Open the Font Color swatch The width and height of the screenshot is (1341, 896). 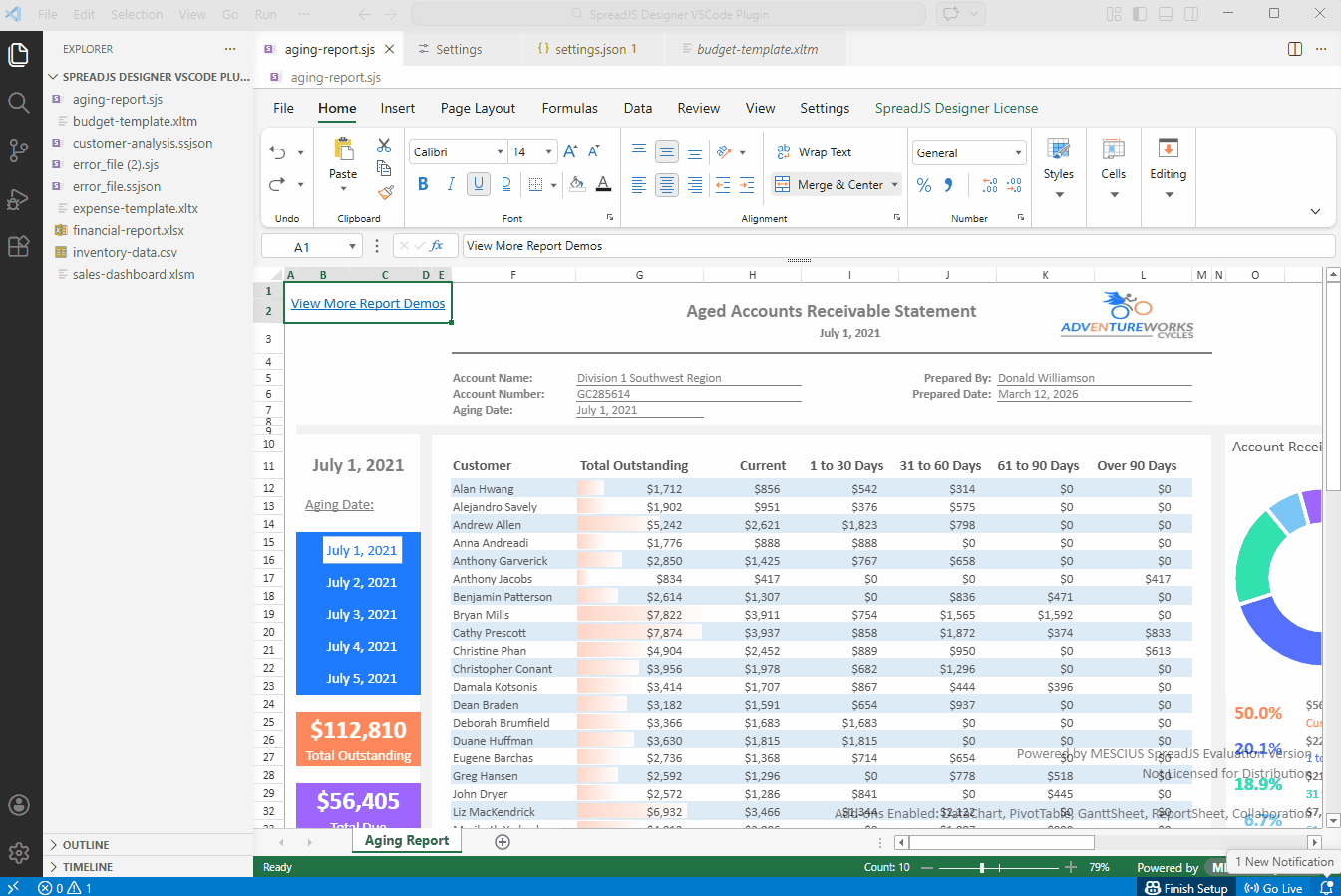pyautogui.click(x=603, y=184)
